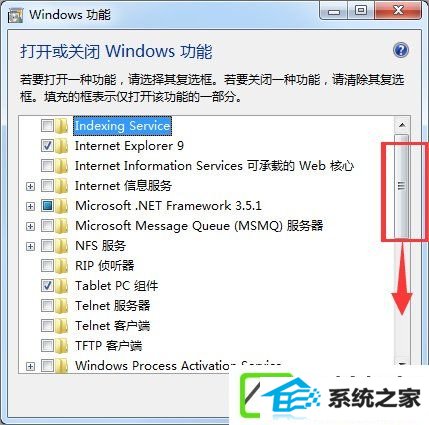
Task: Click the scrollbar up arrow button
Action: click(x=402, y=125)
